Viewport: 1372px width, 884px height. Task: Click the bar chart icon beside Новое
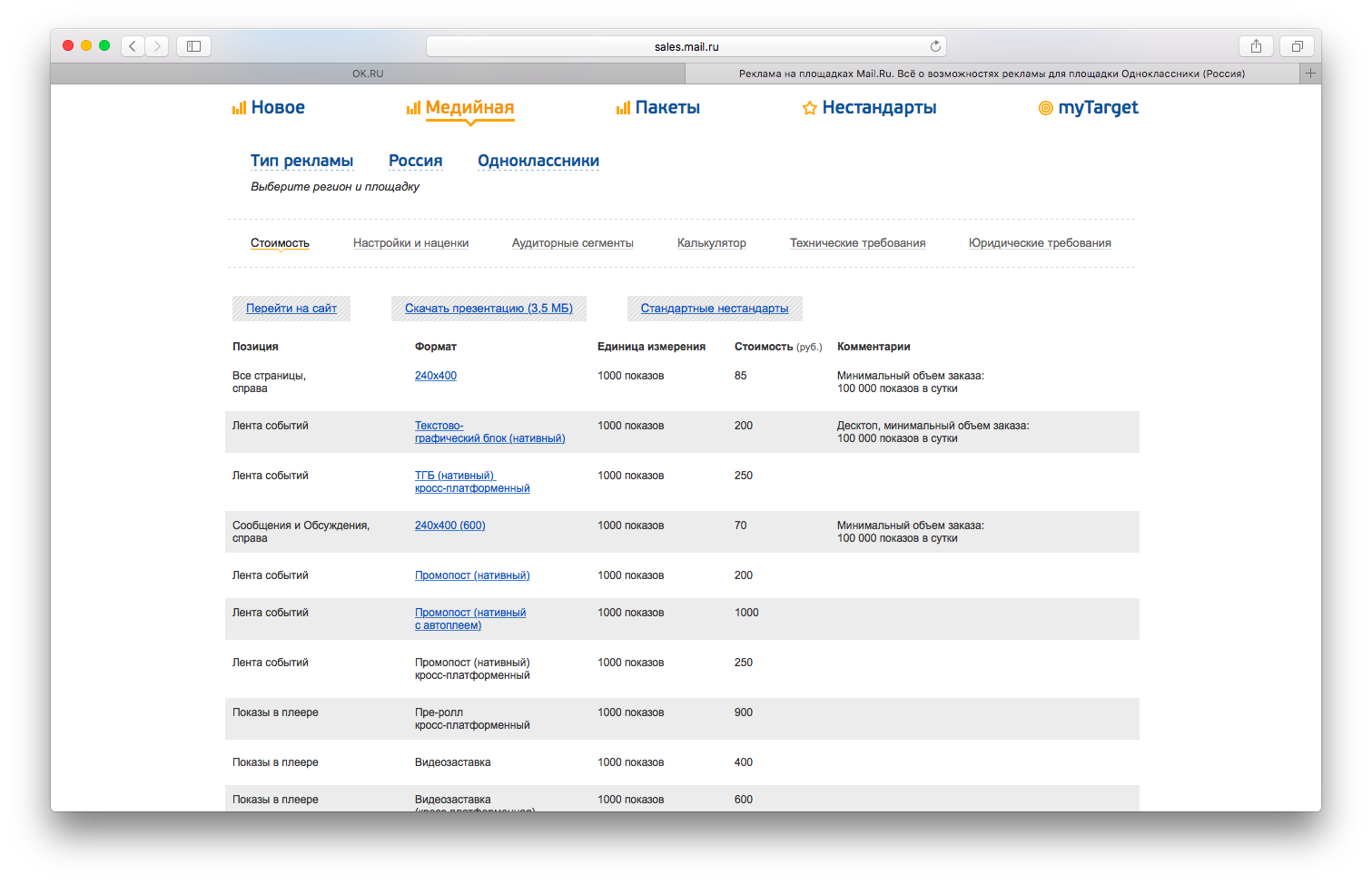tap(239, 108)
